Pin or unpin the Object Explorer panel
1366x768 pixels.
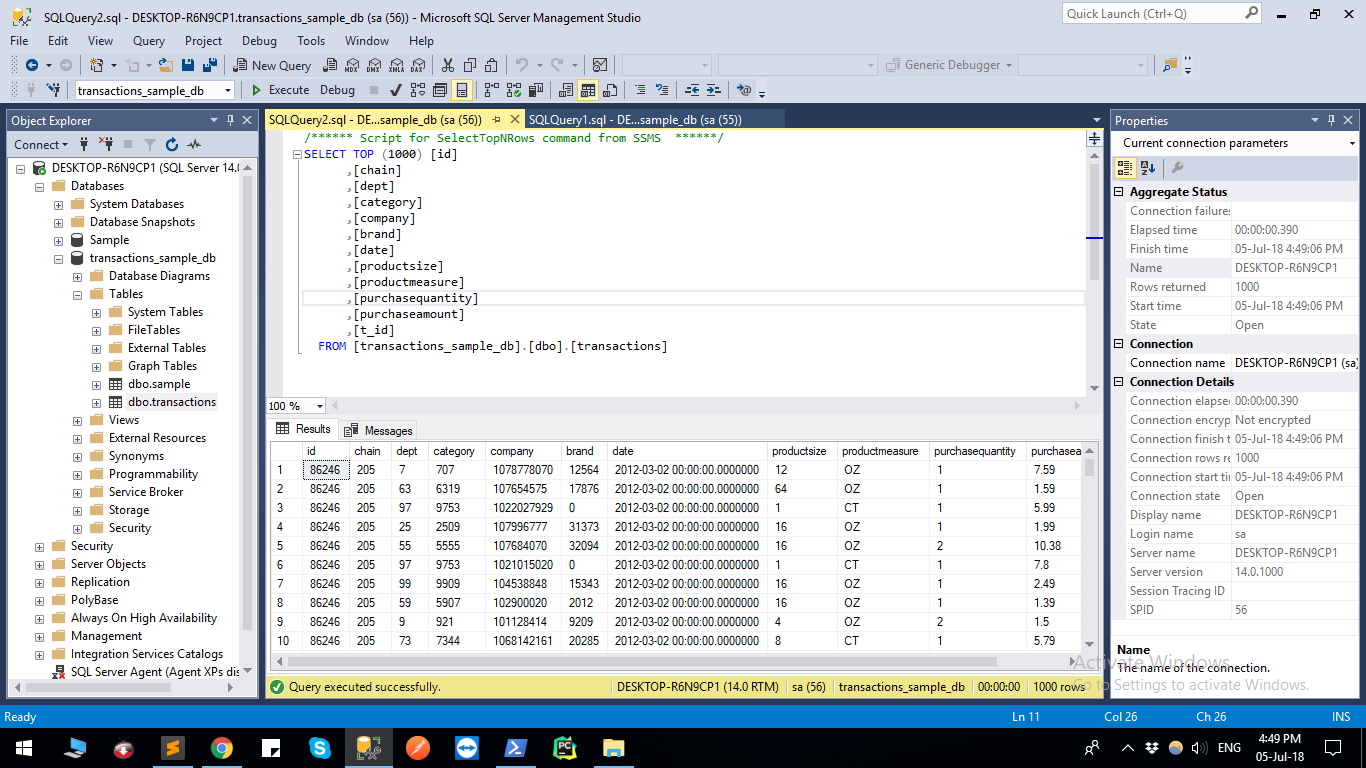(230, 120)
